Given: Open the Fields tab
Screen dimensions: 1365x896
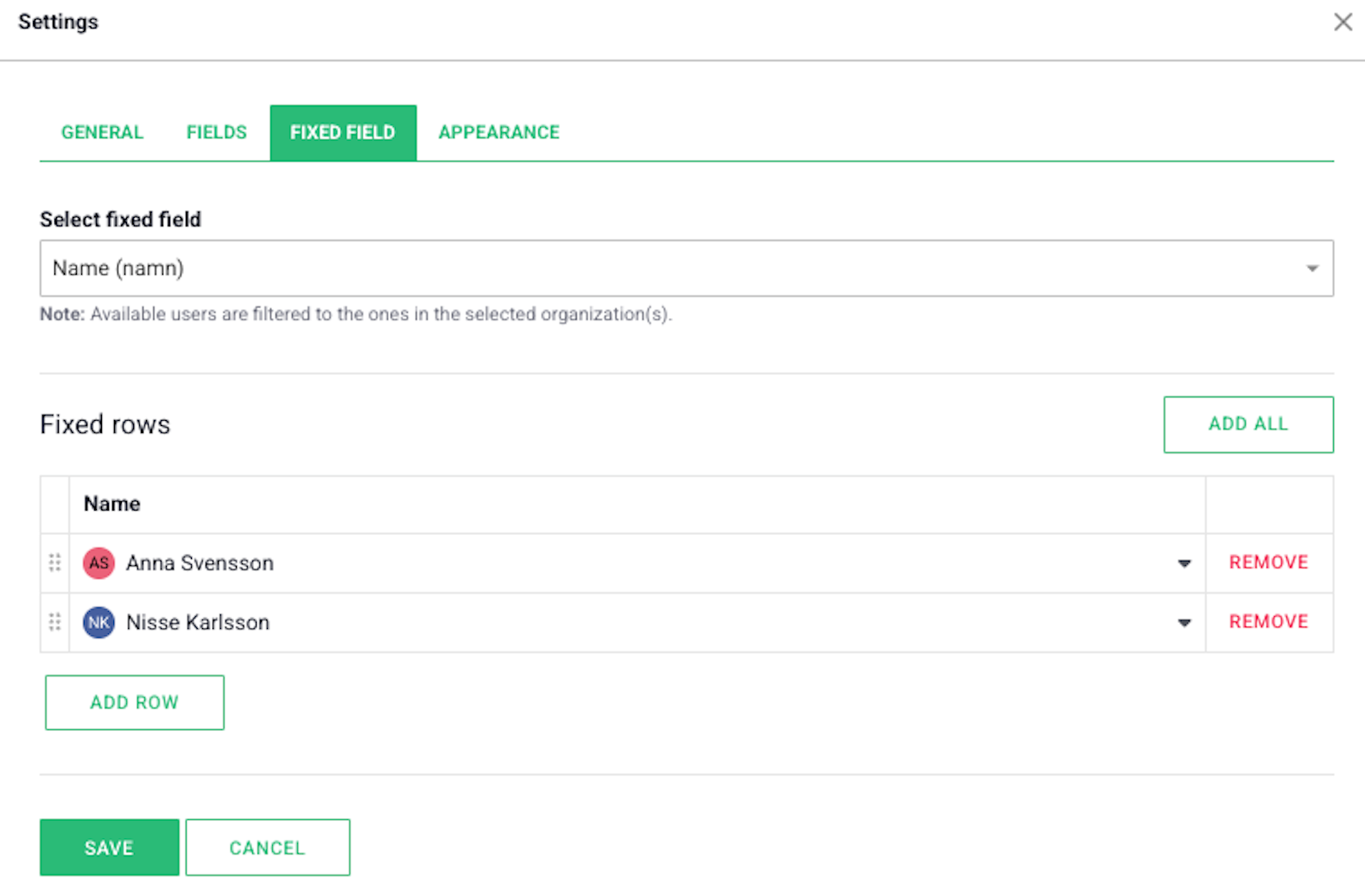Looking at the screenshot, I should coord(217,132).
